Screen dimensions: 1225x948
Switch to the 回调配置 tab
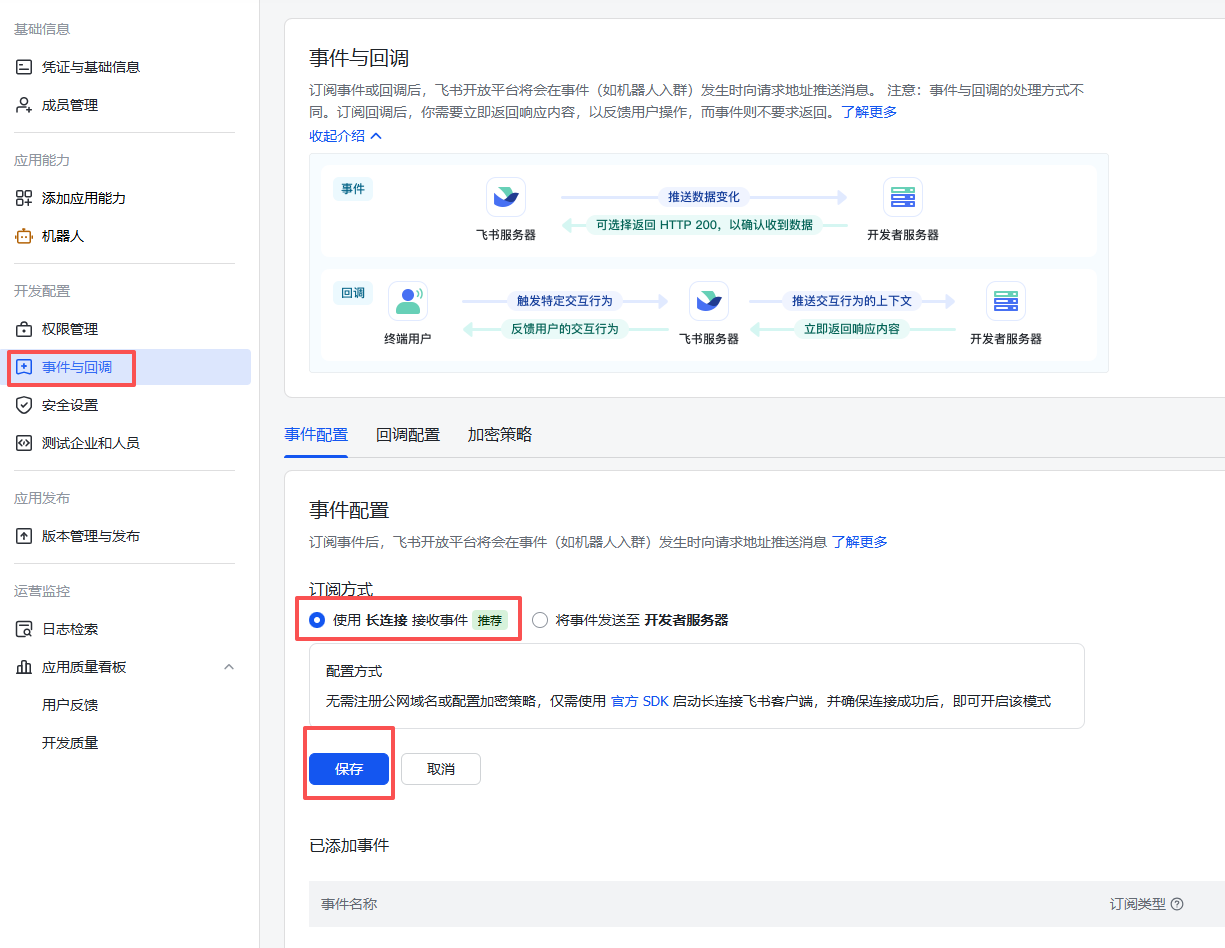(408, 435)
